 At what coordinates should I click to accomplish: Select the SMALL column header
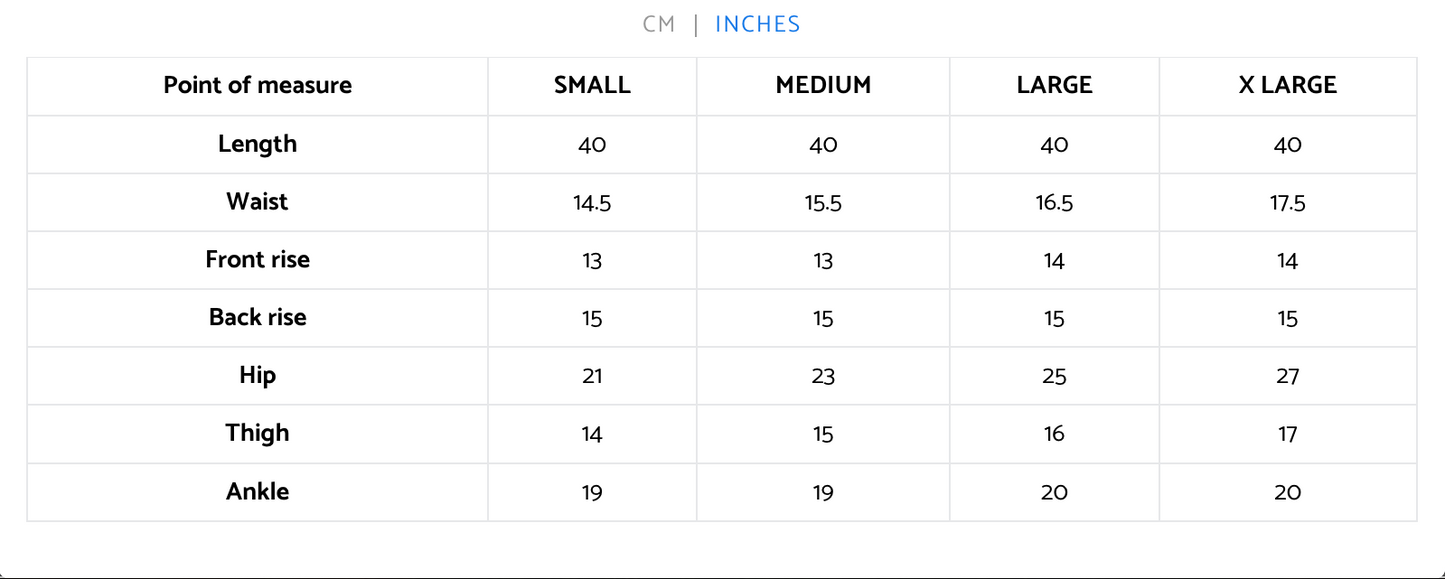pyautogui.click(x=592, y=86)
